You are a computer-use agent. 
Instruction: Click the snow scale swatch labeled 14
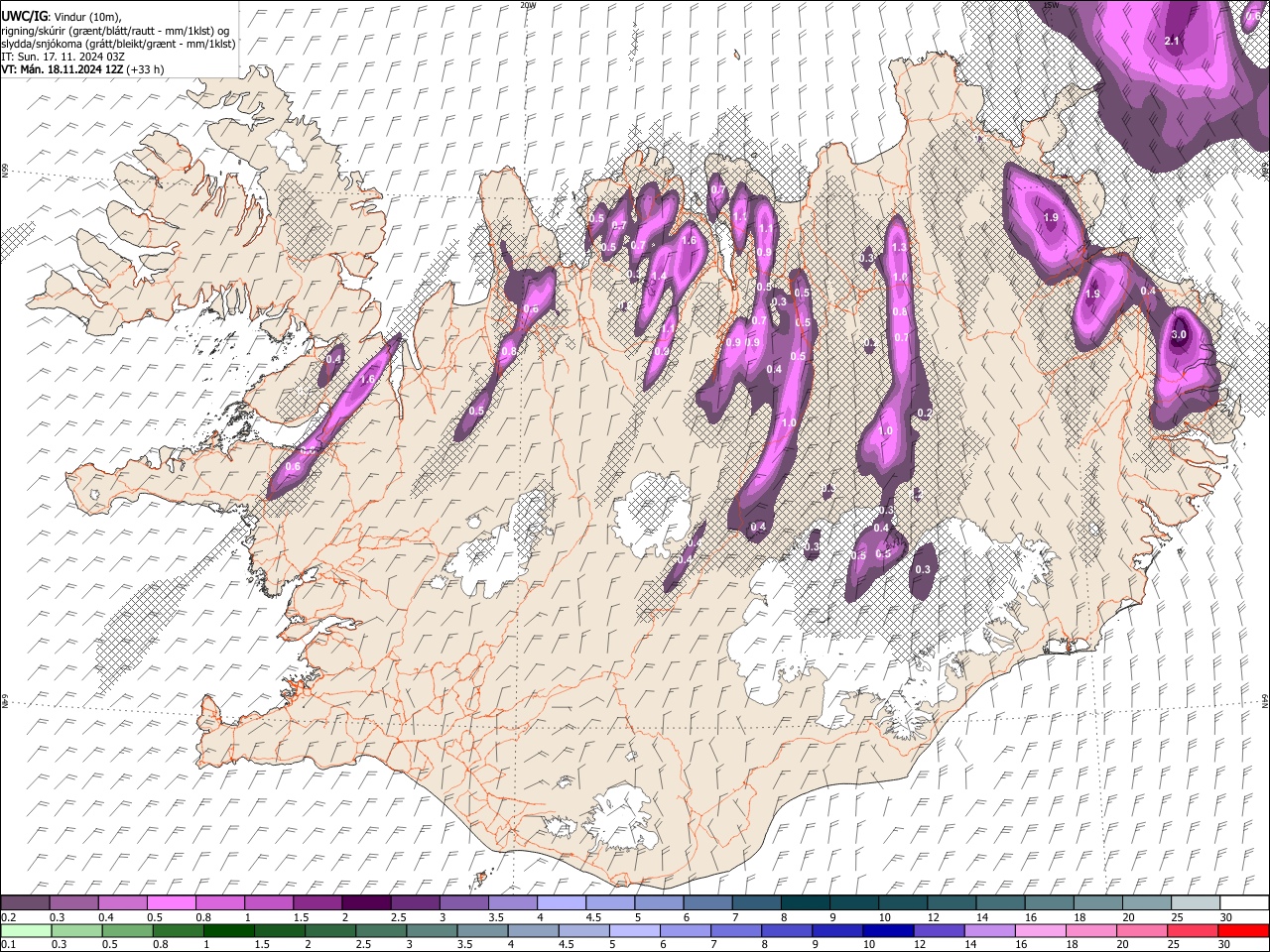click(1000, 902)
